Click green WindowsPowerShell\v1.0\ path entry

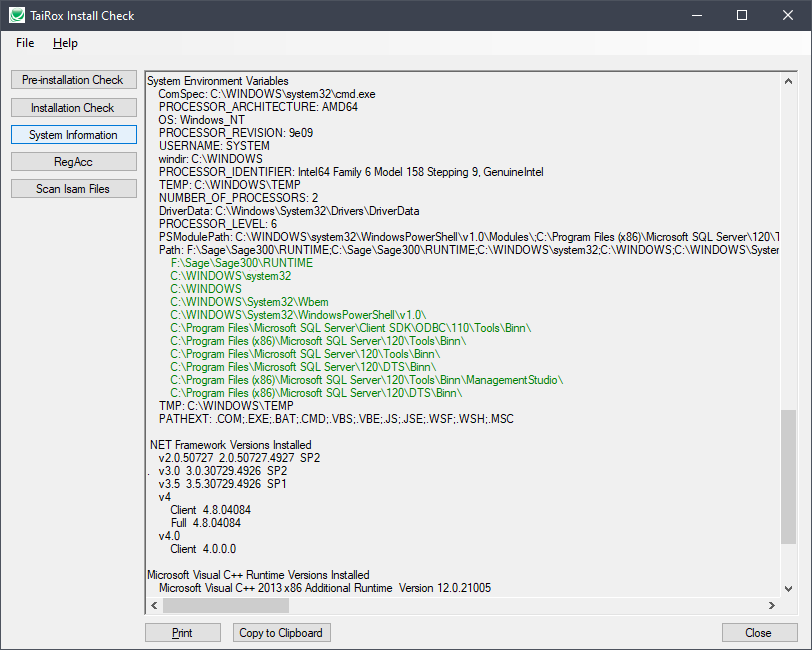click(x=298, y=315)
